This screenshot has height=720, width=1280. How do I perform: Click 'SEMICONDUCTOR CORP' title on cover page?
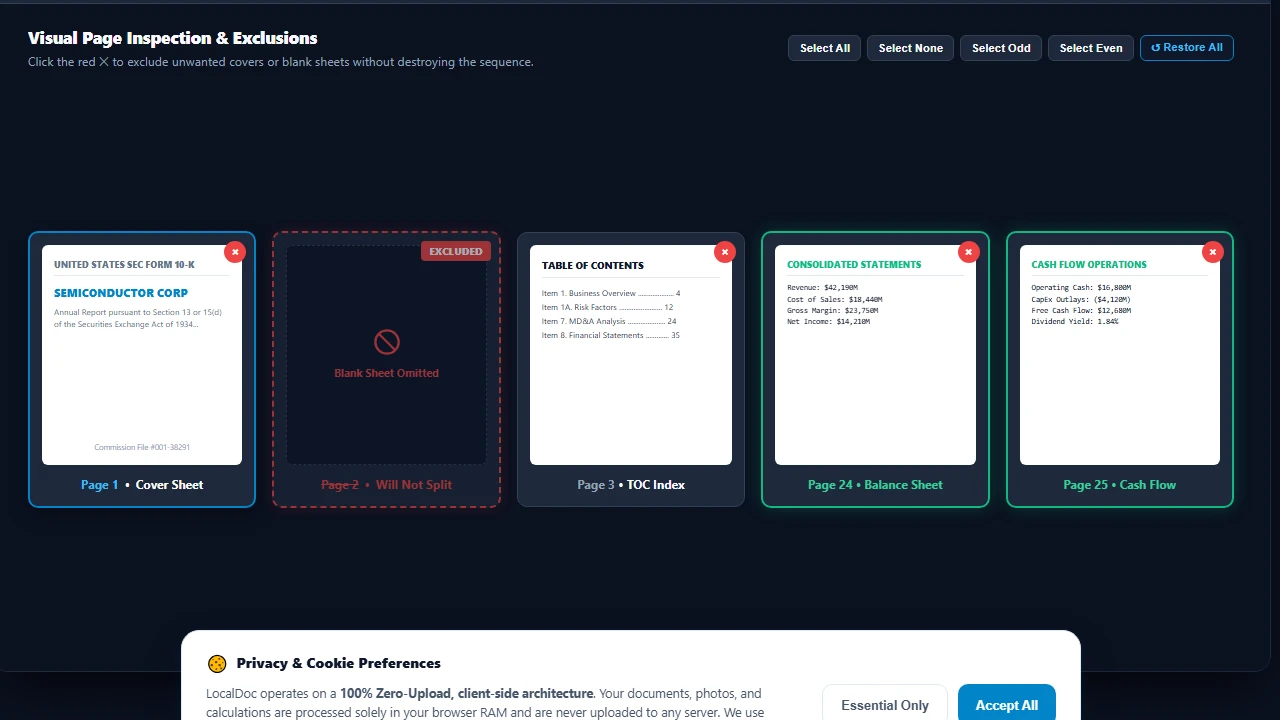click(x=121, y=293)
